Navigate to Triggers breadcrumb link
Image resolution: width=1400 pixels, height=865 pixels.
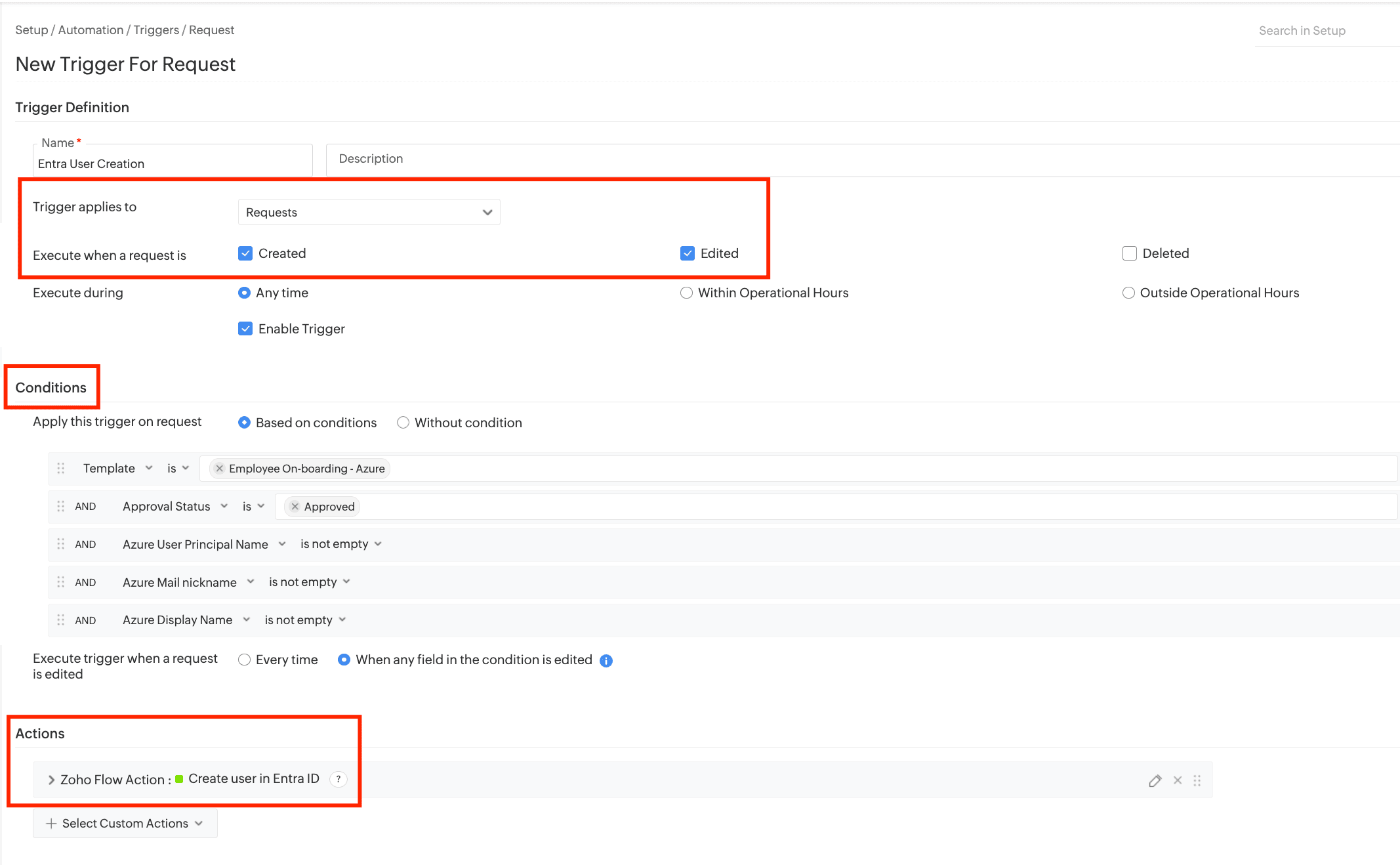156,30
